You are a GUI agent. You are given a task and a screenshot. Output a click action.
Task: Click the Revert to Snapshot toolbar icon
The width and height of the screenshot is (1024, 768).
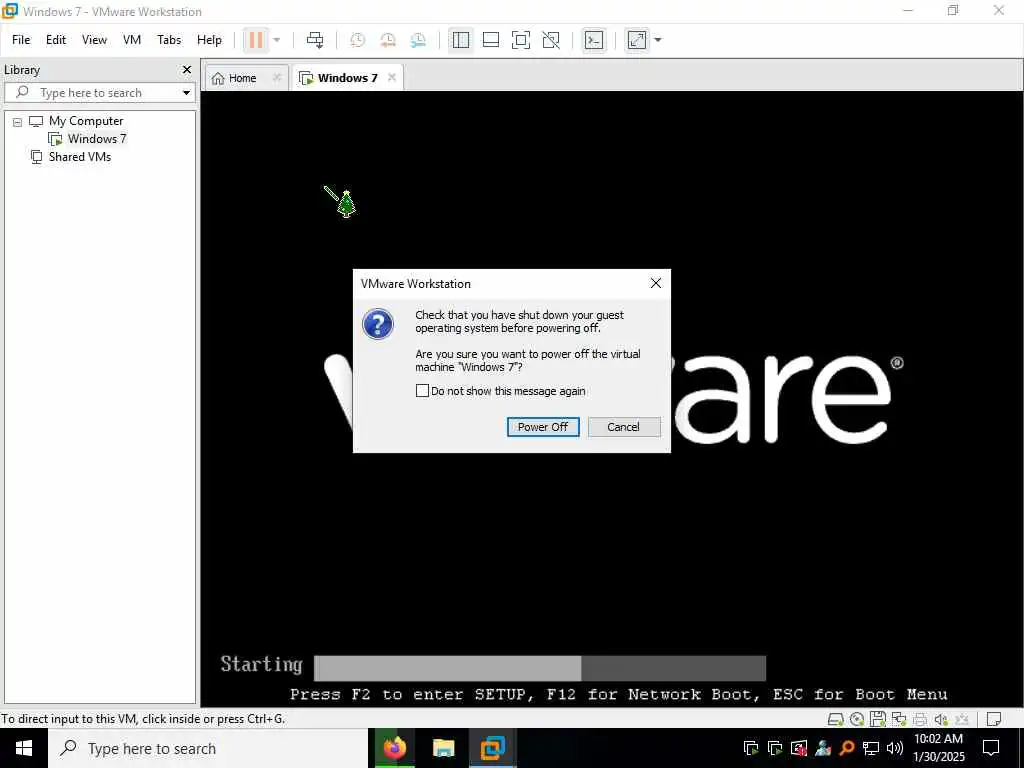tap(388, 40)
